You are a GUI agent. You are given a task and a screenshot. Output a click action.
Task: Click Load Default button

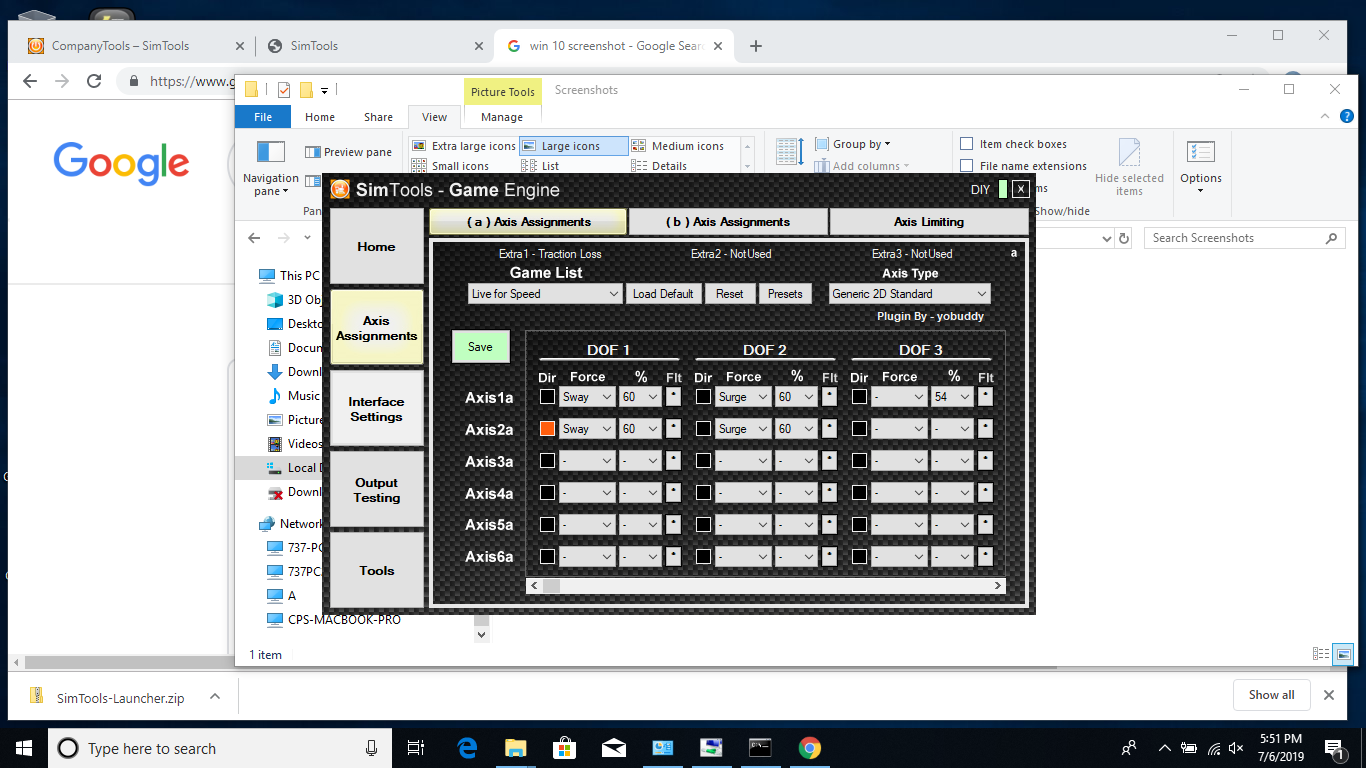pos(663,294)
